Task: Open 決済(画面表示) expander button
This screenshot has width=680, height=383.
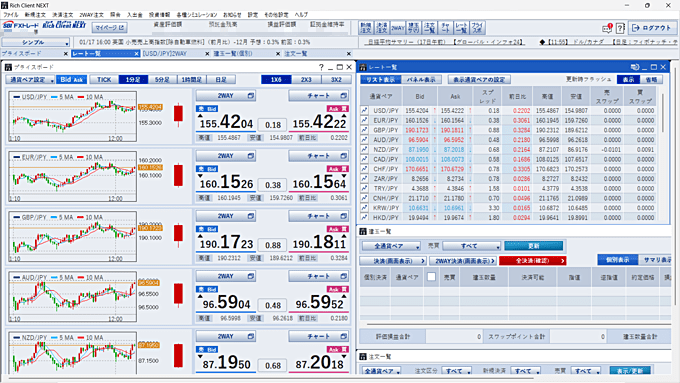Action: click(393, 261)
